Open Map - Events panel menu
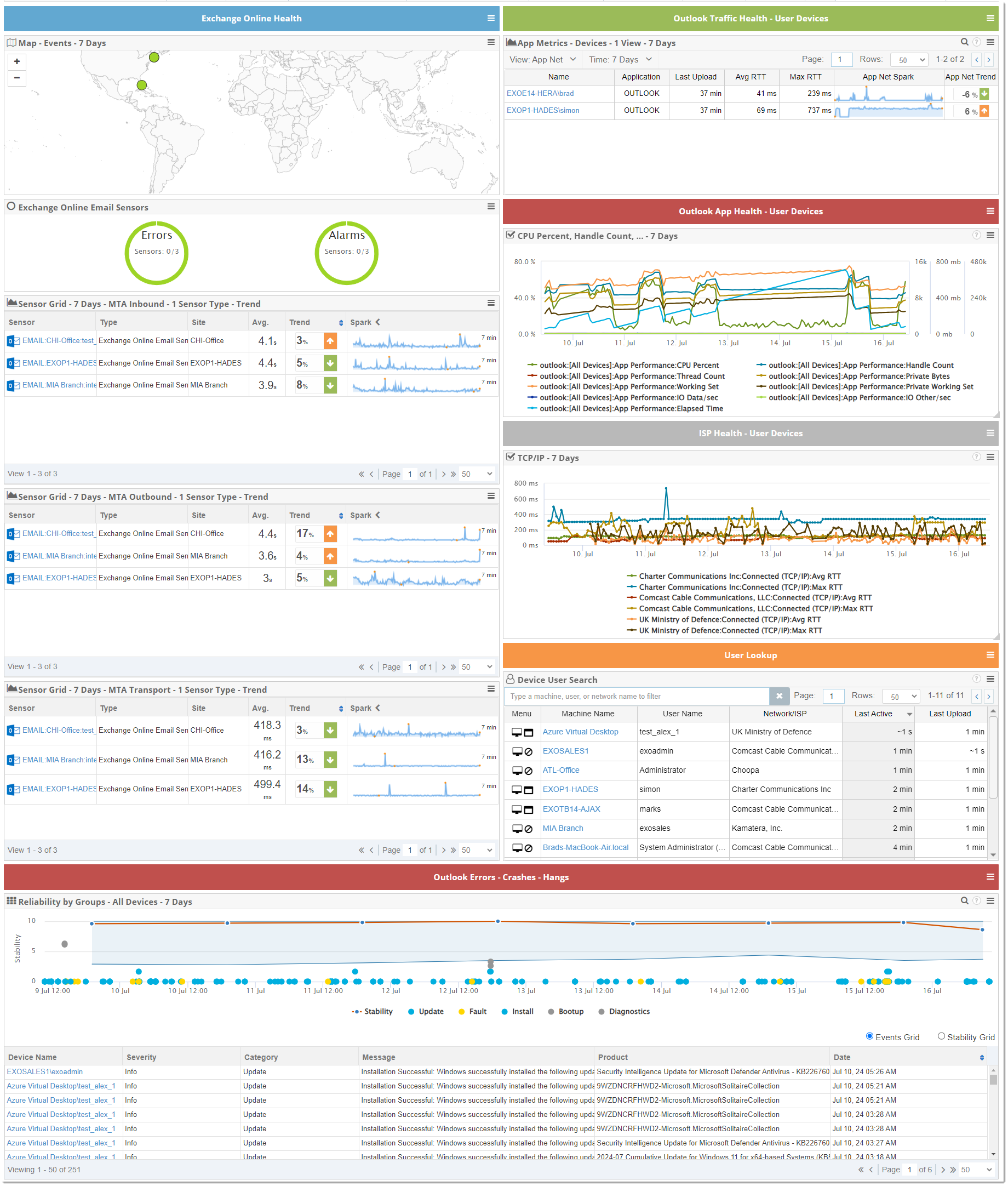The height and width of the screenshot is (1186, 1008). pyautogui.click(x=490, y=42)
